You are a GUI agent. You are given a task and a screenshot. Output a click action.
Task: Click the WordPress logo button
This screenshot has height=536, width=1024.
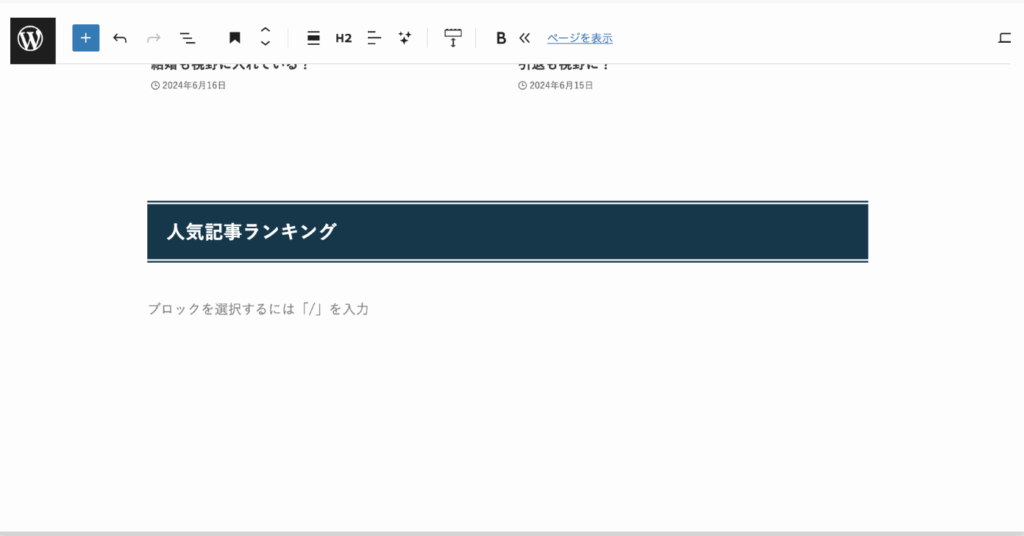coord(31,39)
